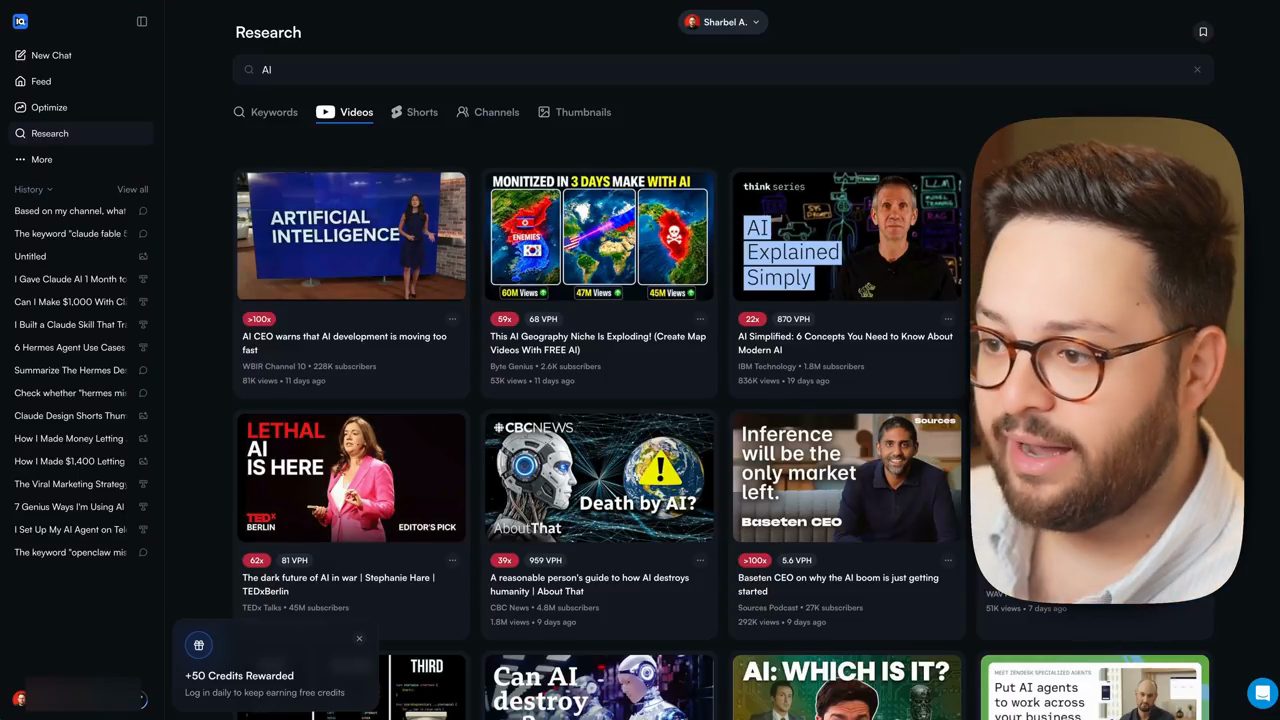Click the search magnifier icon in search bar

tap(249, 70)
